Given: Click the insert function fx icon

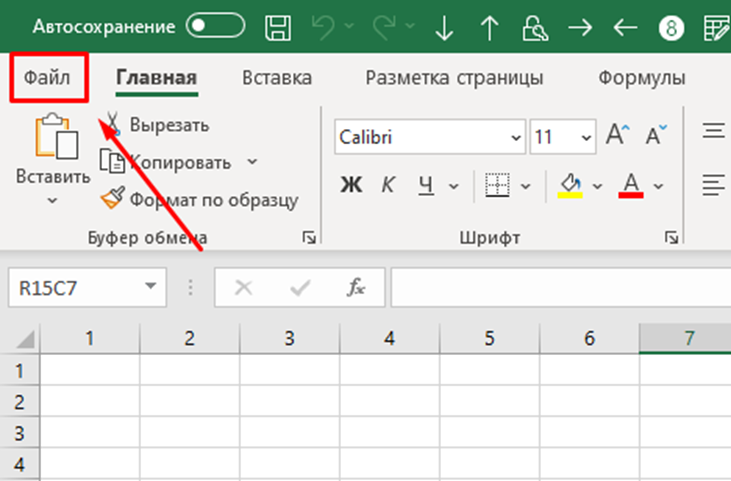Looking at the screenshot, I should tap(356, 287).
